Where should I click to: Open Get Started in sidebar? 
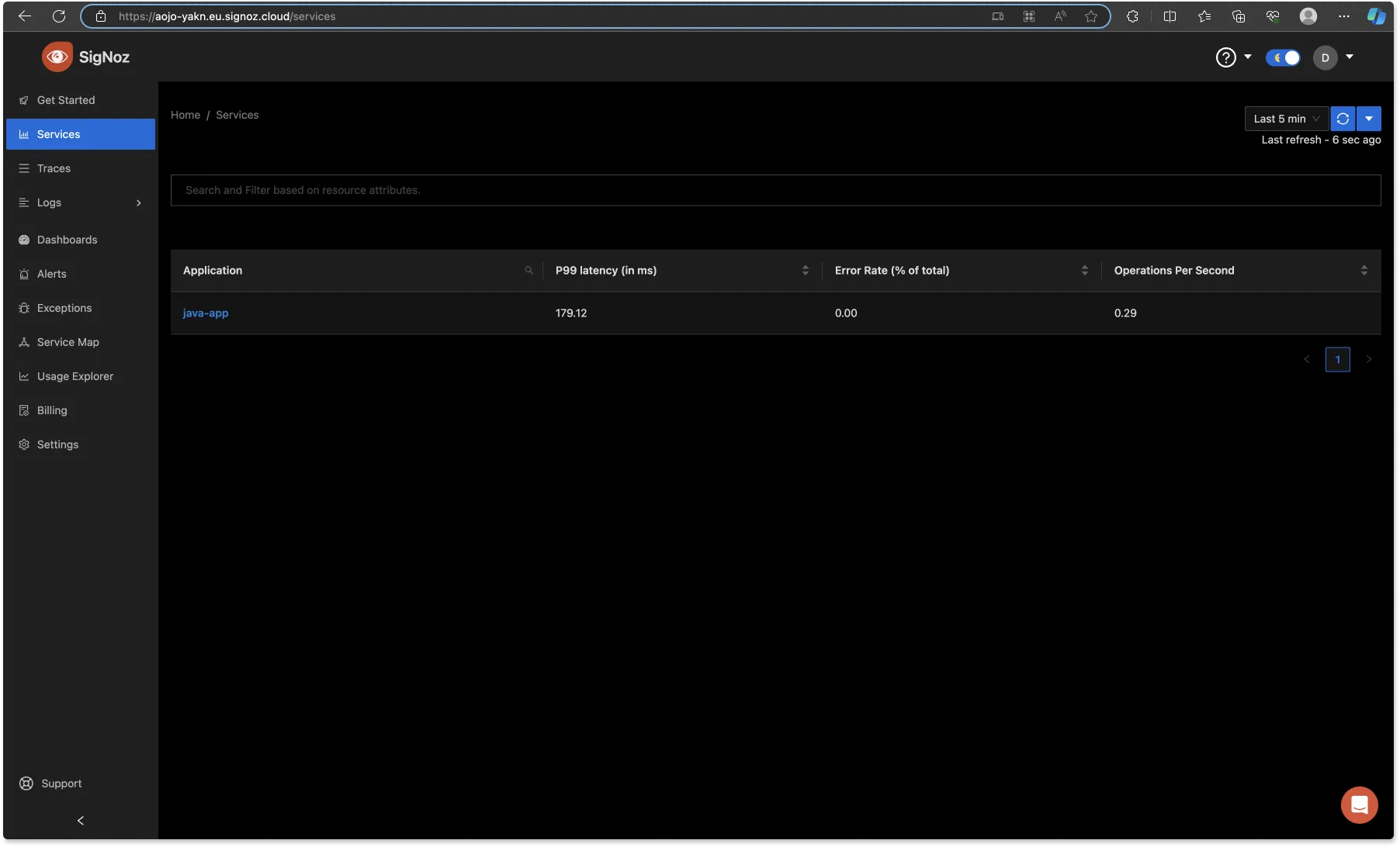pyautogui.click(x=81, y=100)
